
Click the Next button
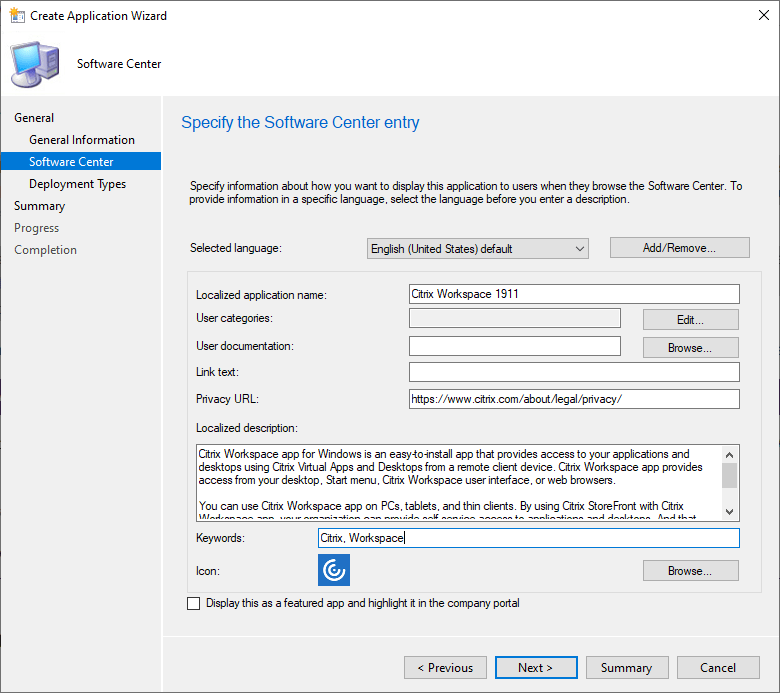pos(536,668)
